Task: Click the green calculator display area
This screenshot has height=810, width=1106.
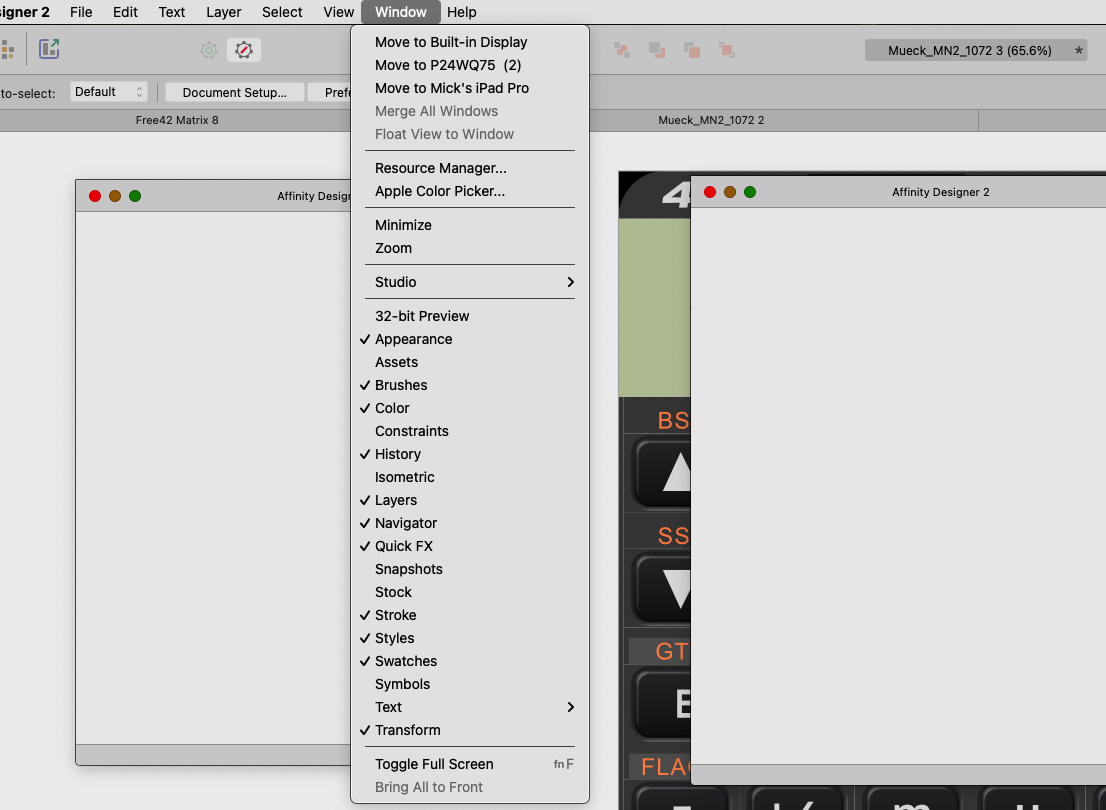Action: pos(655,308)
